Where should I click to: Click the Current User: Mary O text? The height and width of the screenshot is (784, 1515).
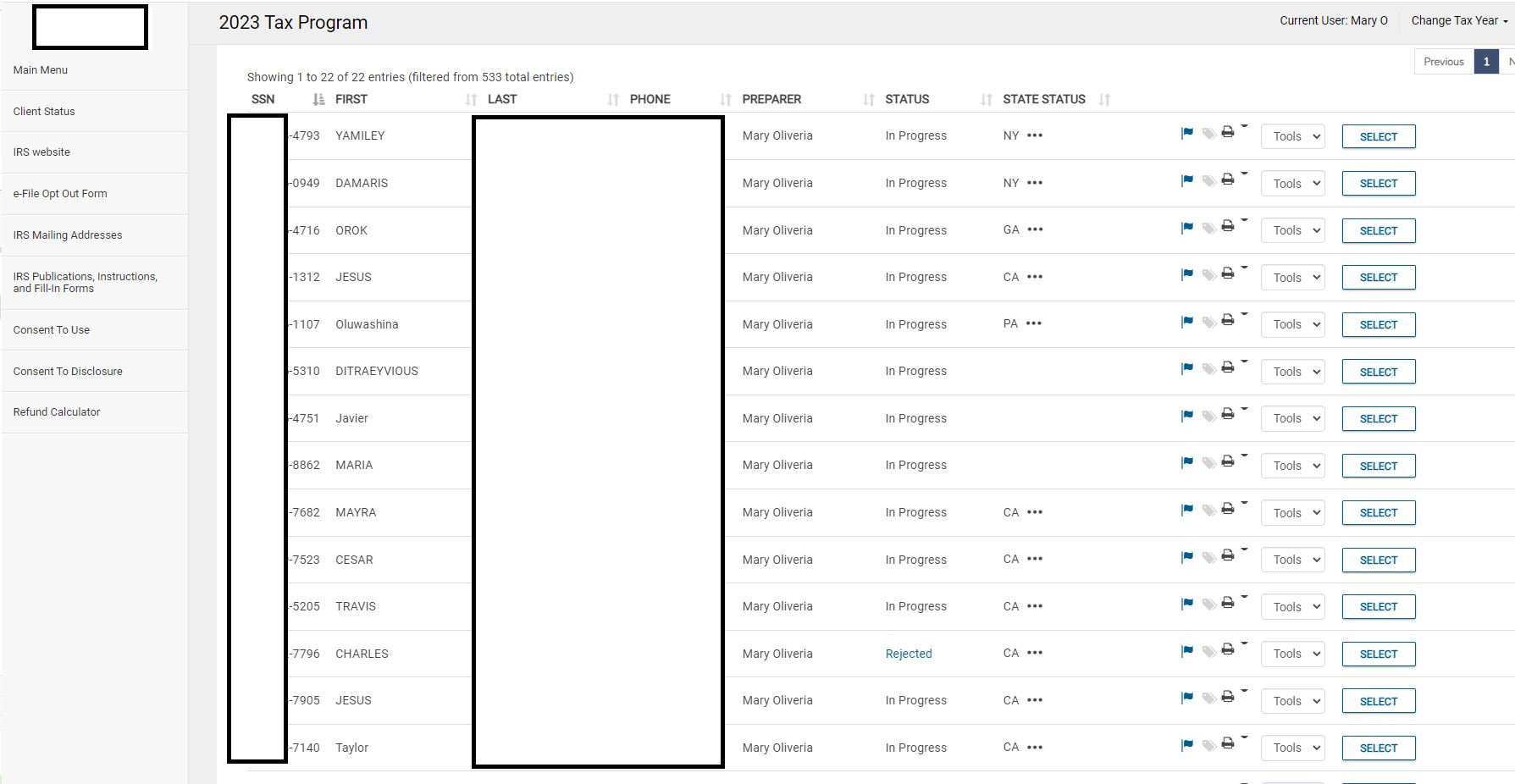(1334, 20)
